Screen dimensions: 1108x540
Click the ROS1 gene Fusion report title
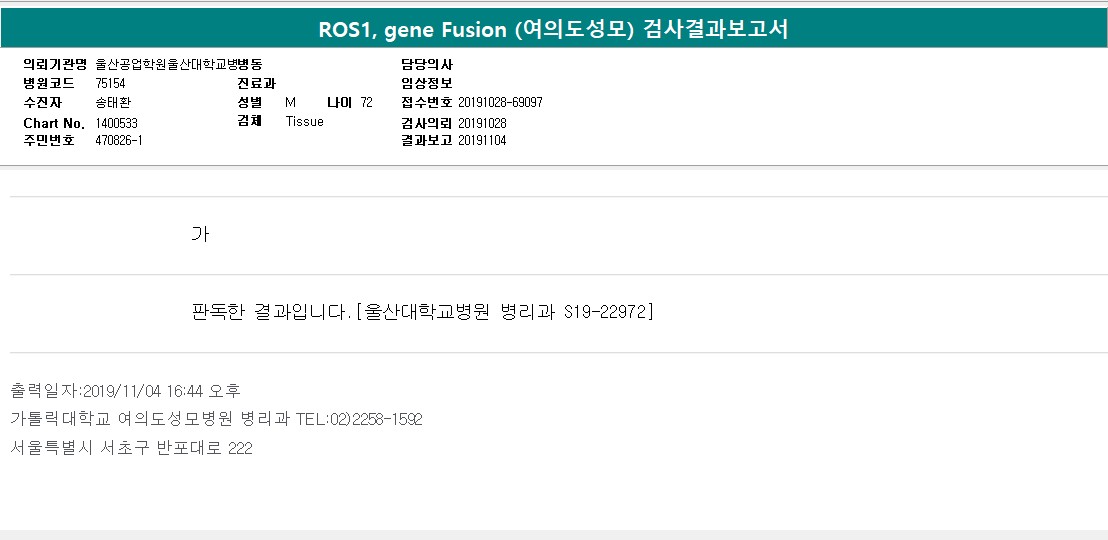pyautogui.click(x=553, y=30)
